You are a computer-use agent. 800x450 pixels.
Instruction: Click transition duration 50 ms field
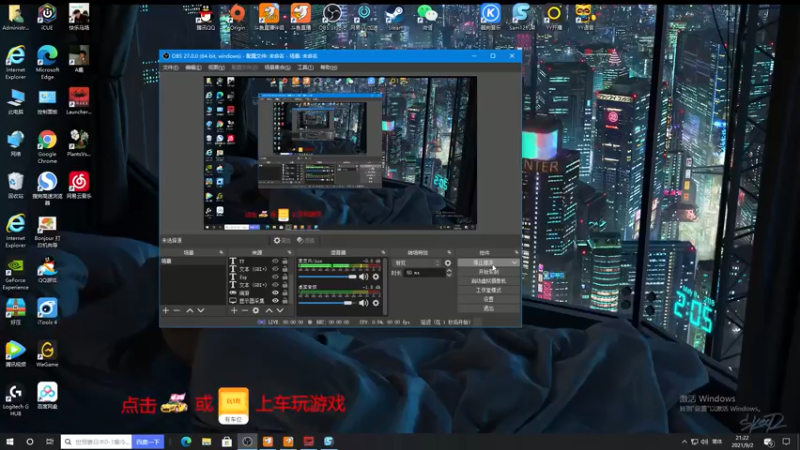pos(423,273)
